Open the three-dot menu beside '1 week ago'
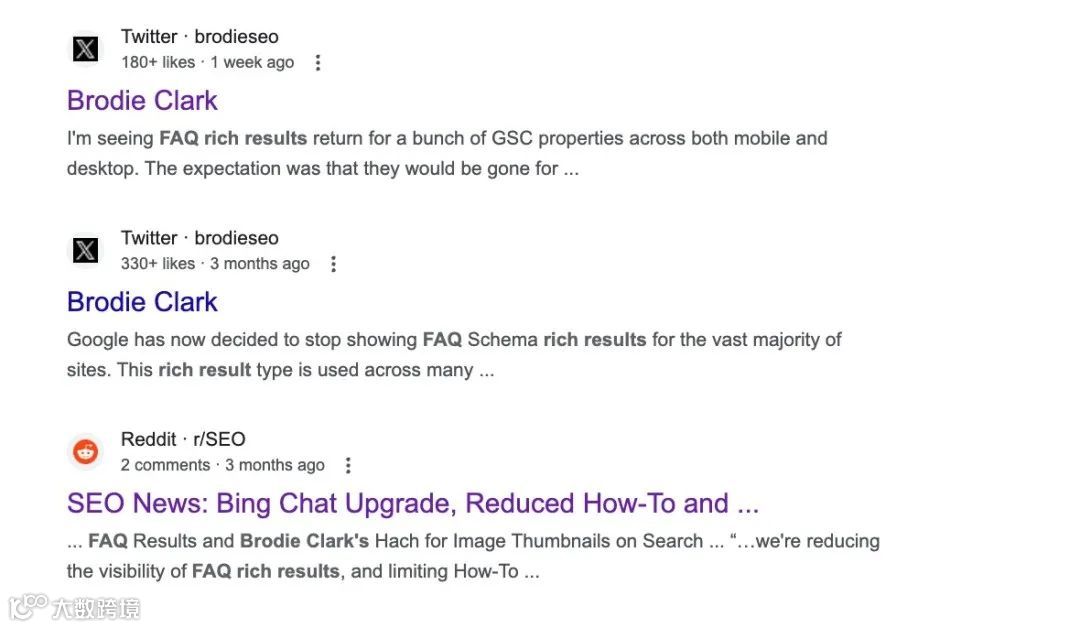This screenshot has width=1080, height=628. [x=318, y=63]
